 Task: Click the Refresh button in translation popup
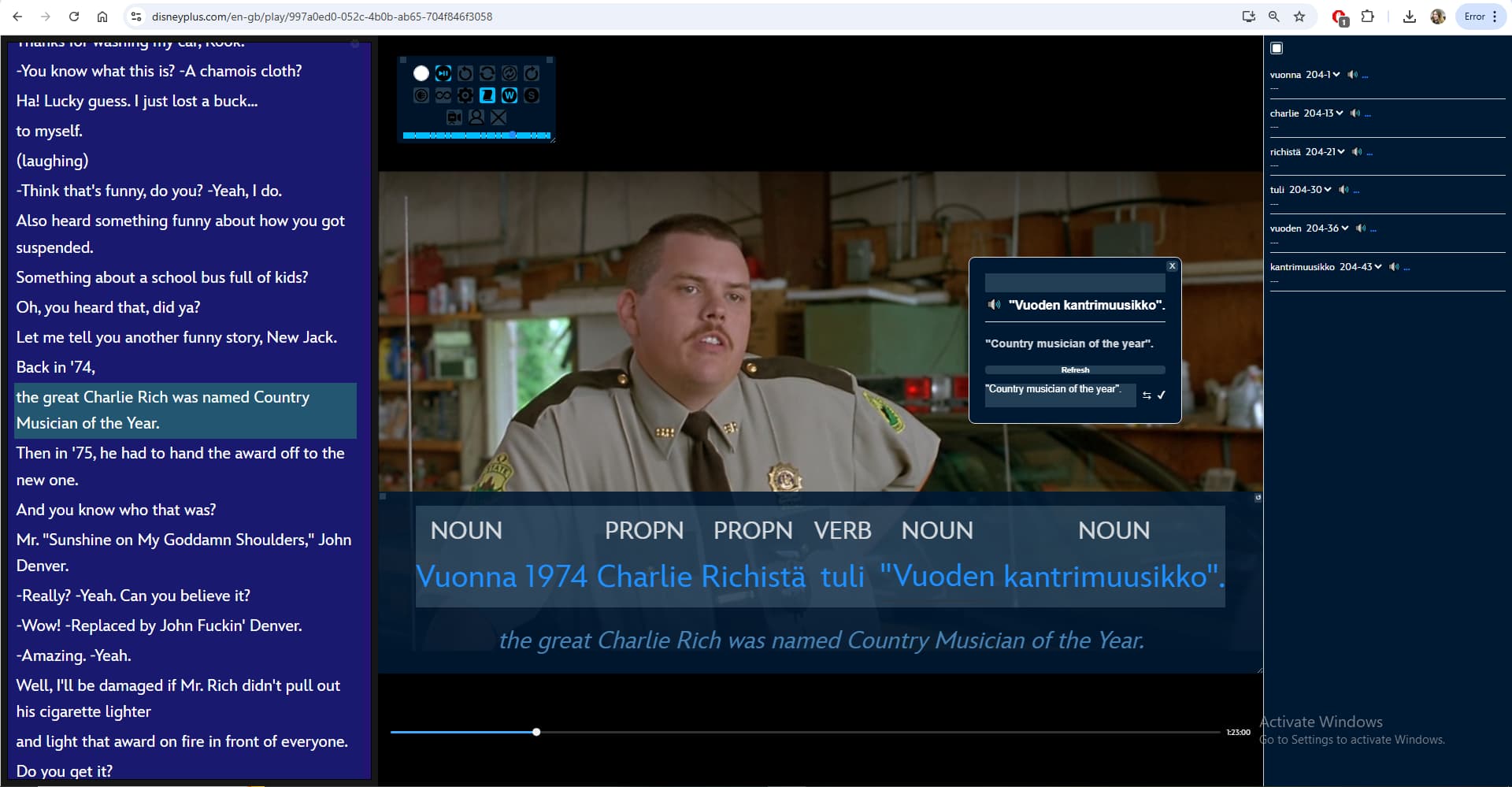(1075, 369)
